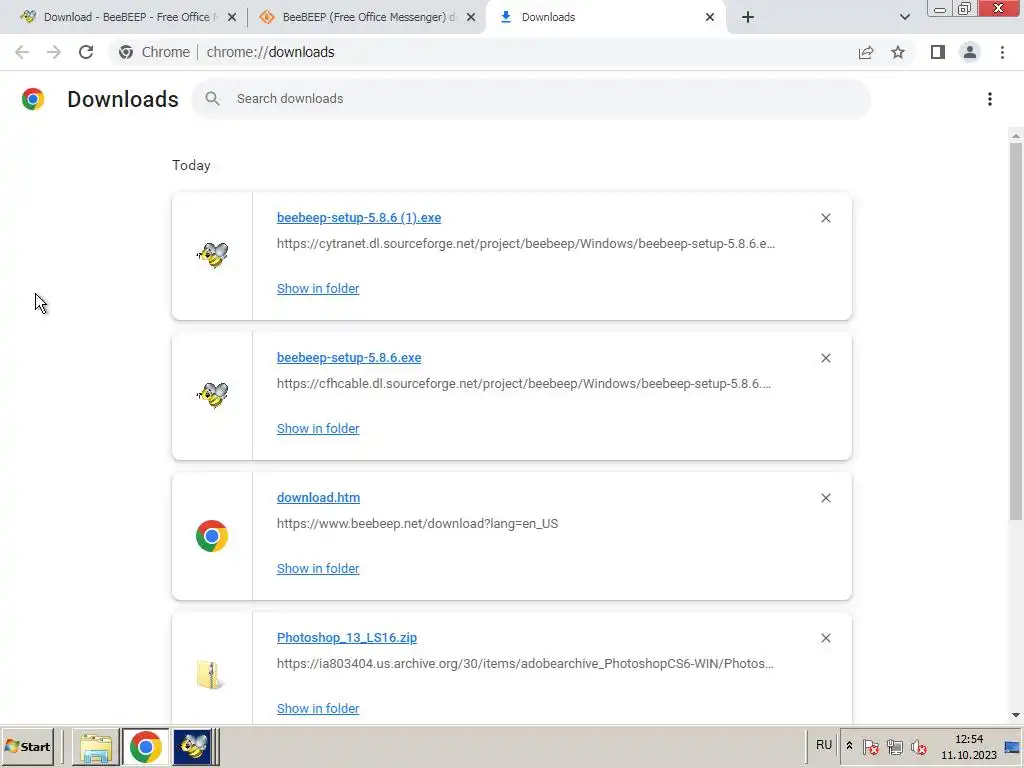Viewport: 1024px width, 768px height.
Task: Remove beebeep-setup-5.8.6.exe from the list
Action: click(825, 358)
